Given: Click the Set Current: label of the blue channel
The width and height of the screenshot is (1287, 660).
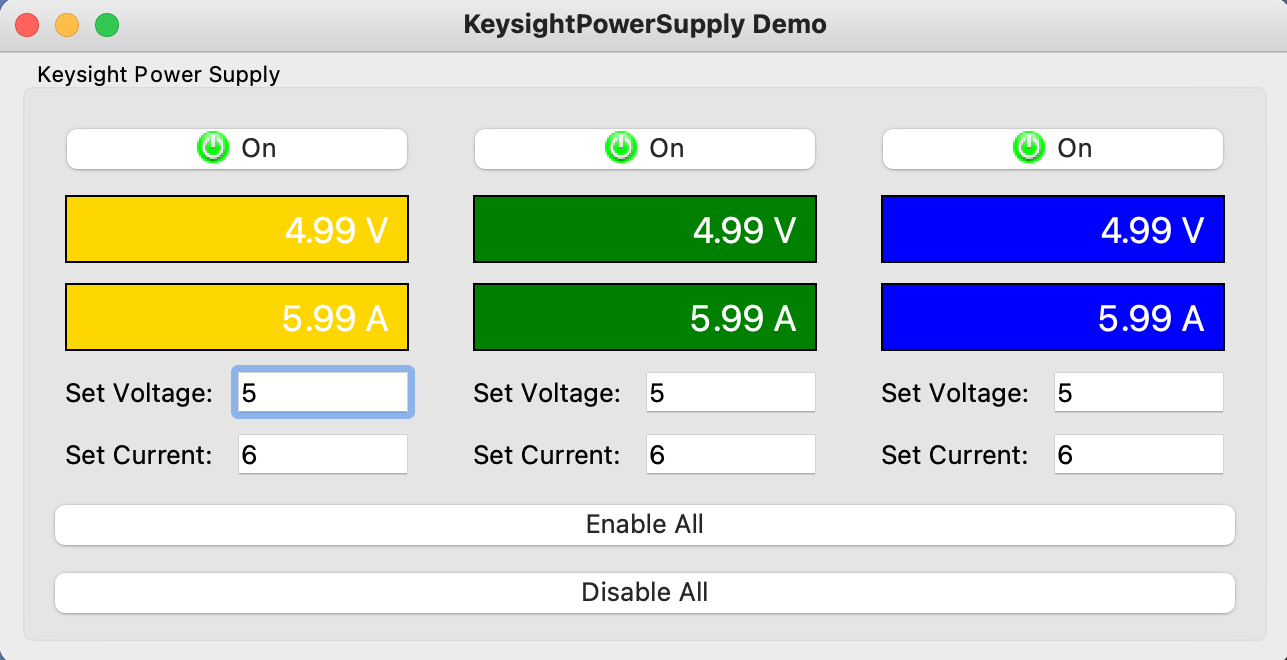Looking at the screenshot, I should (x=955, y=455).
